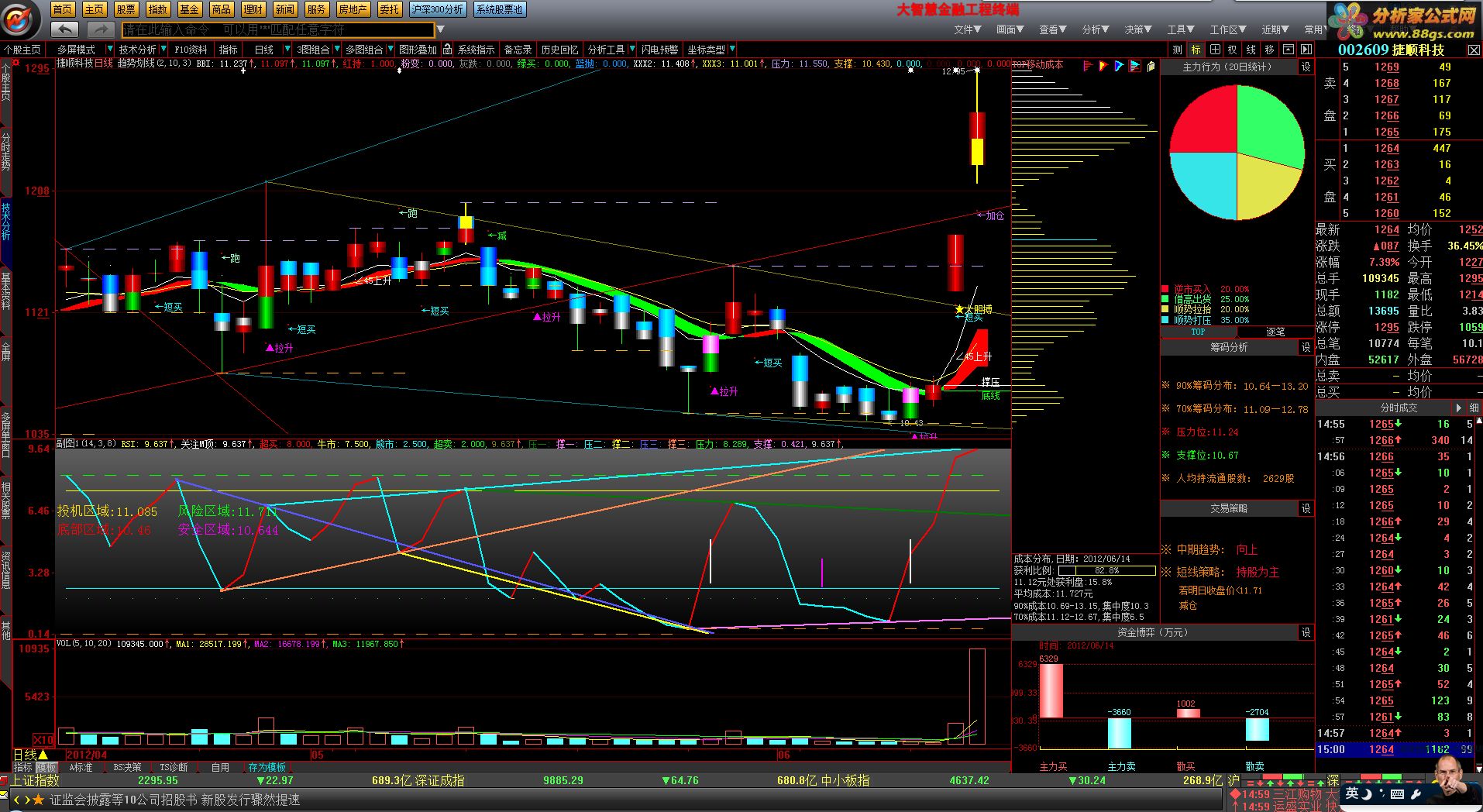Click the 基金 top button

pos(189,9)
